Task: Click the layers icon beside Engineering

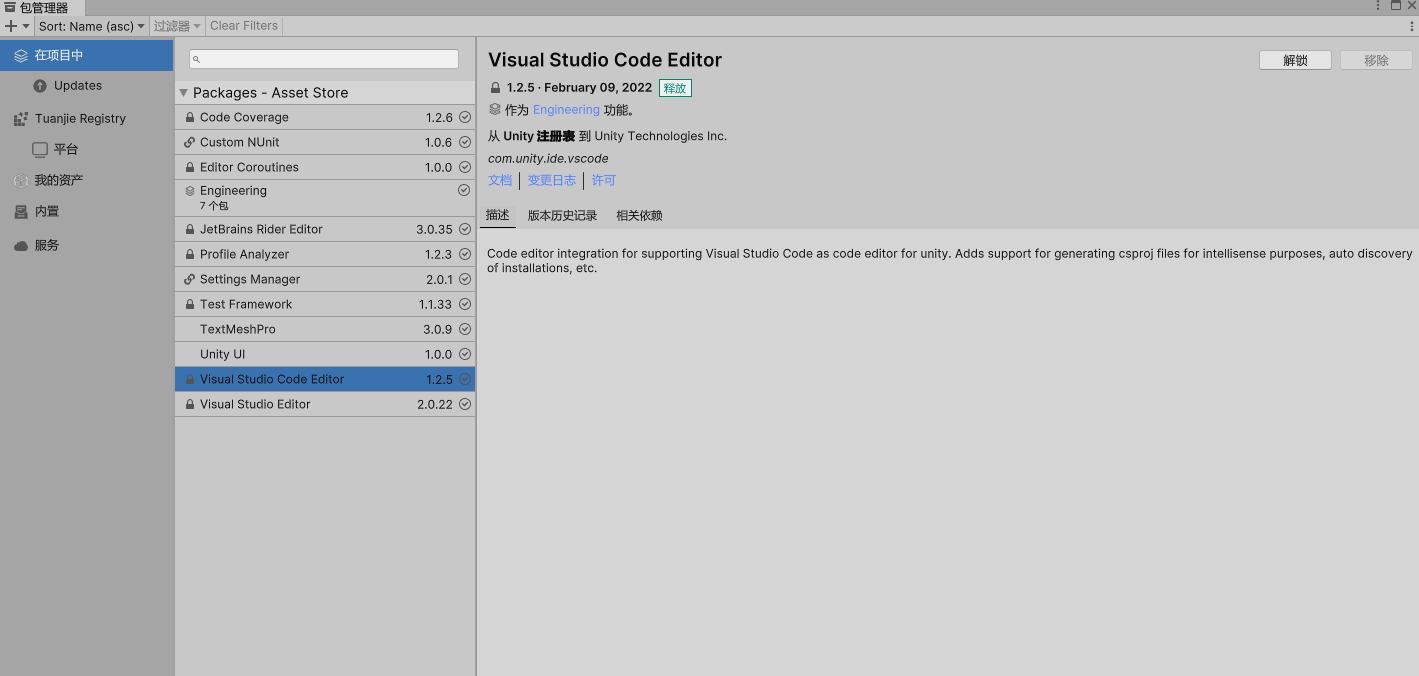Action: 190,190
